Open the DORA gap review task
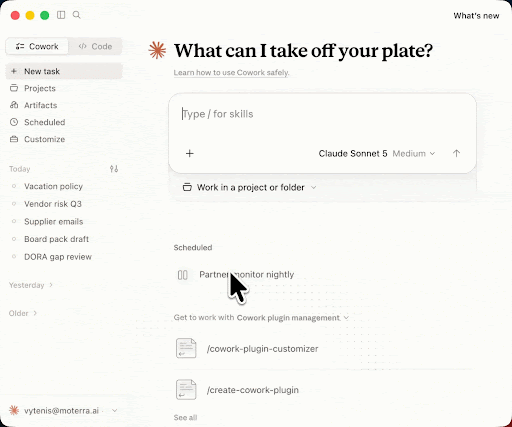The height and width of the screenshot is (427, 512). (x=64, y=257)
